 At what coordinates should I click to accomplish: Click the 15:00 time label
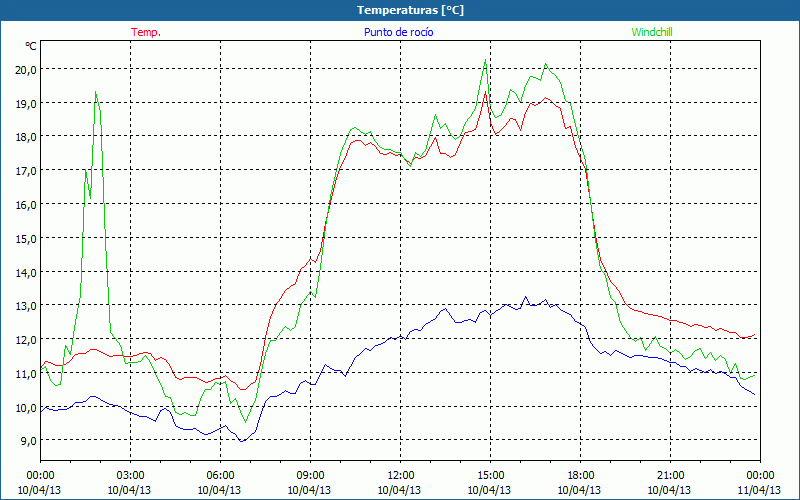point(490,475)
